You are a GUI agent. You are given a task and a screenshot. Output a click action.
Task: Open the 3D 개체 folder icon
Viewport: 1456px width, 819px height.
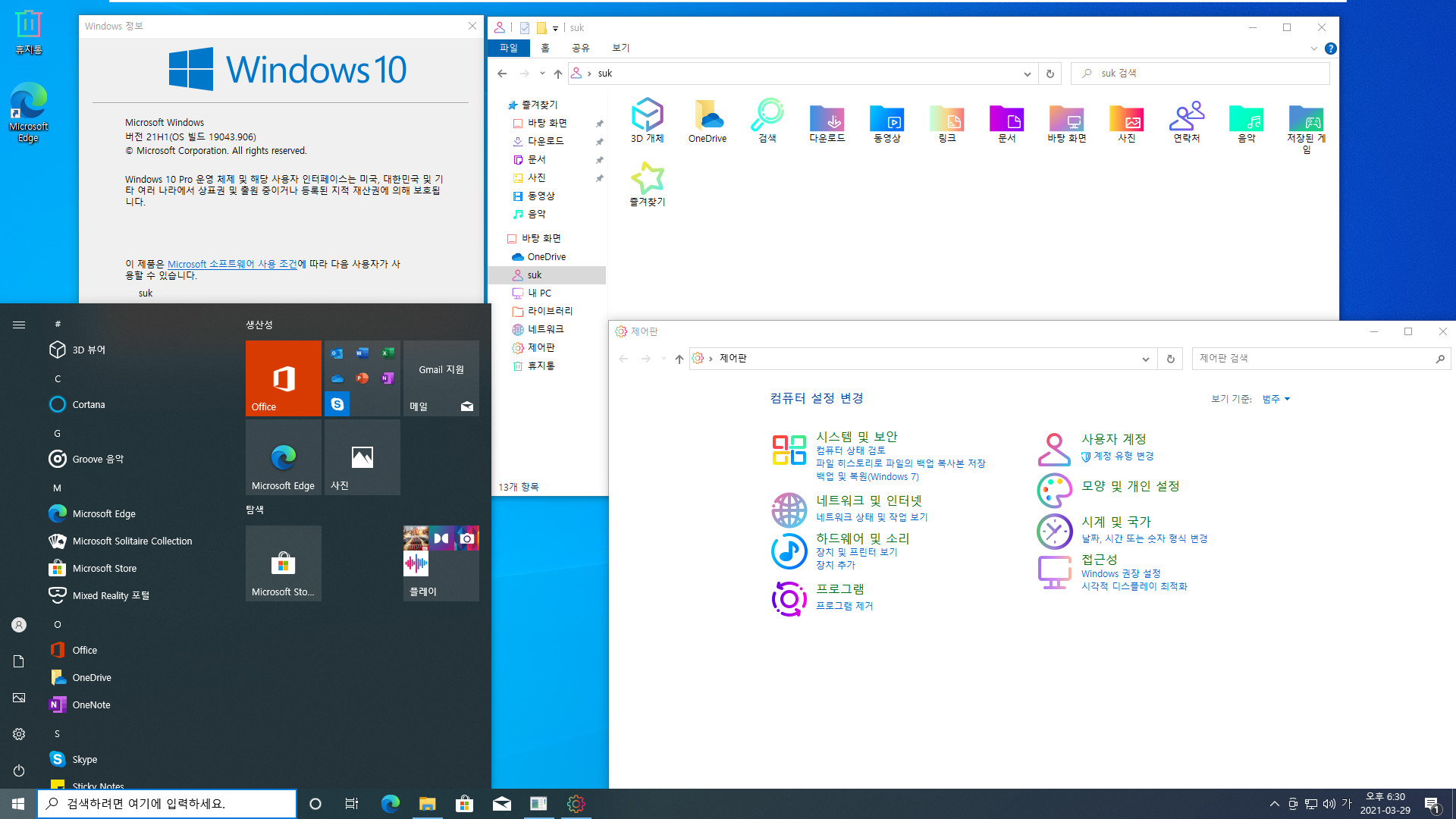(647, 121)
